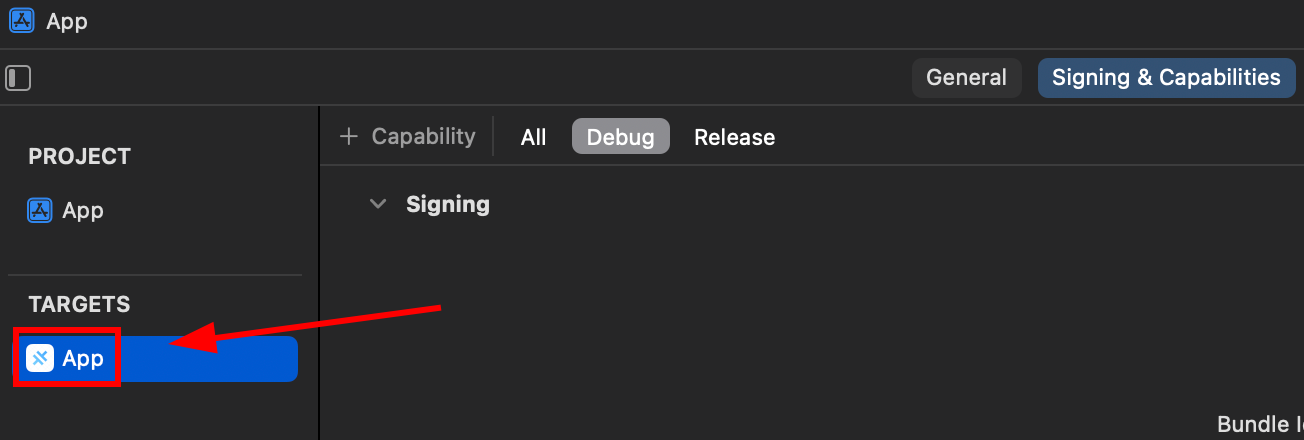
Task: Select the highlighted App target row
Action: [x=200, y=358]
